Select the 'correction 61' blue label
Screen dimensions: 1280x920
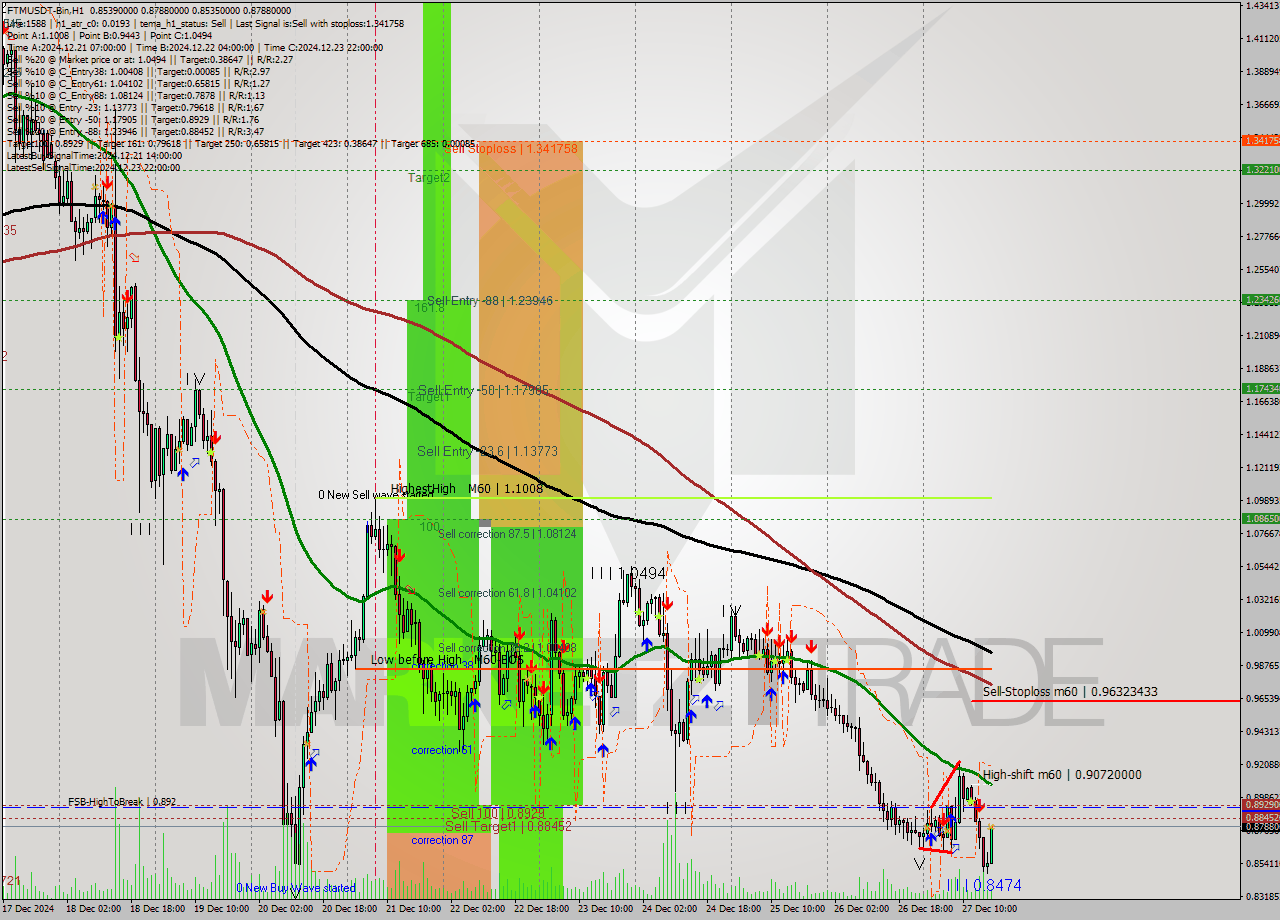441,750
